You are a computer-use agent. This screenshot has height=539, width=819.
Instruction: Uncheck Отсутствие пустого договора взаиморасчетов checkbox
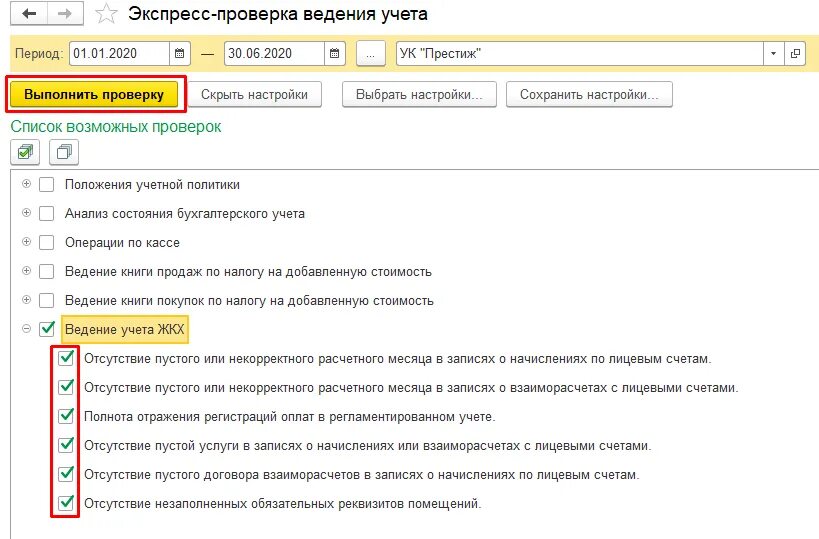point(66,474)
